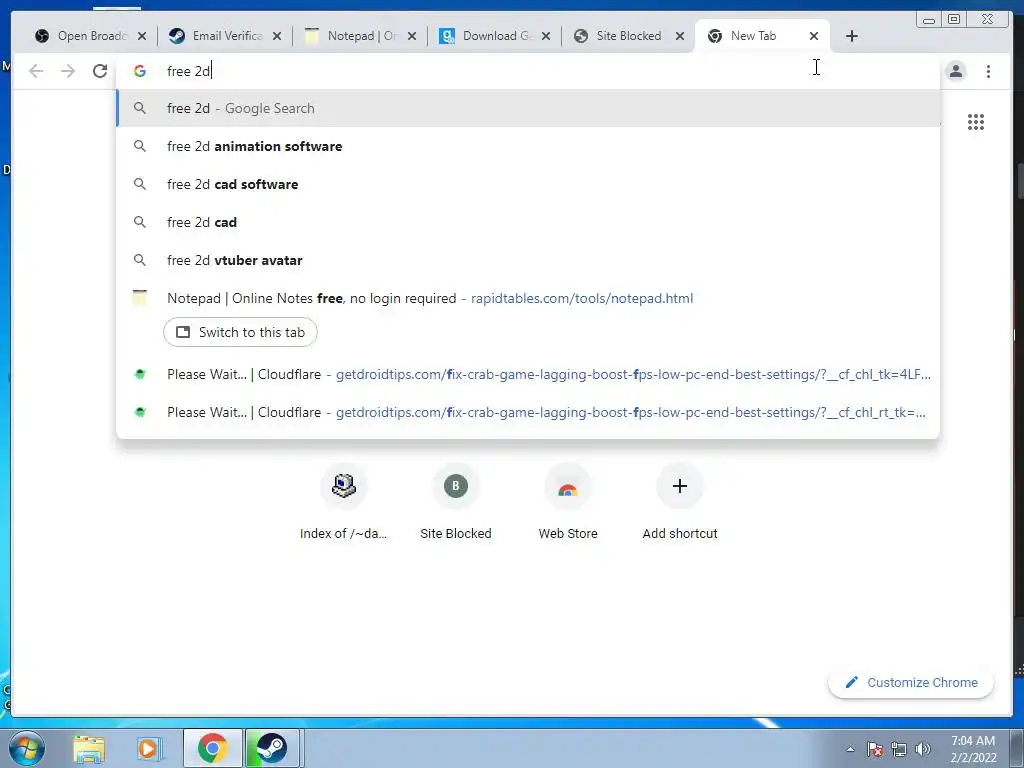Open a new tab with plus button
This screenshot has width=1024, height=768.
(852, 36)
